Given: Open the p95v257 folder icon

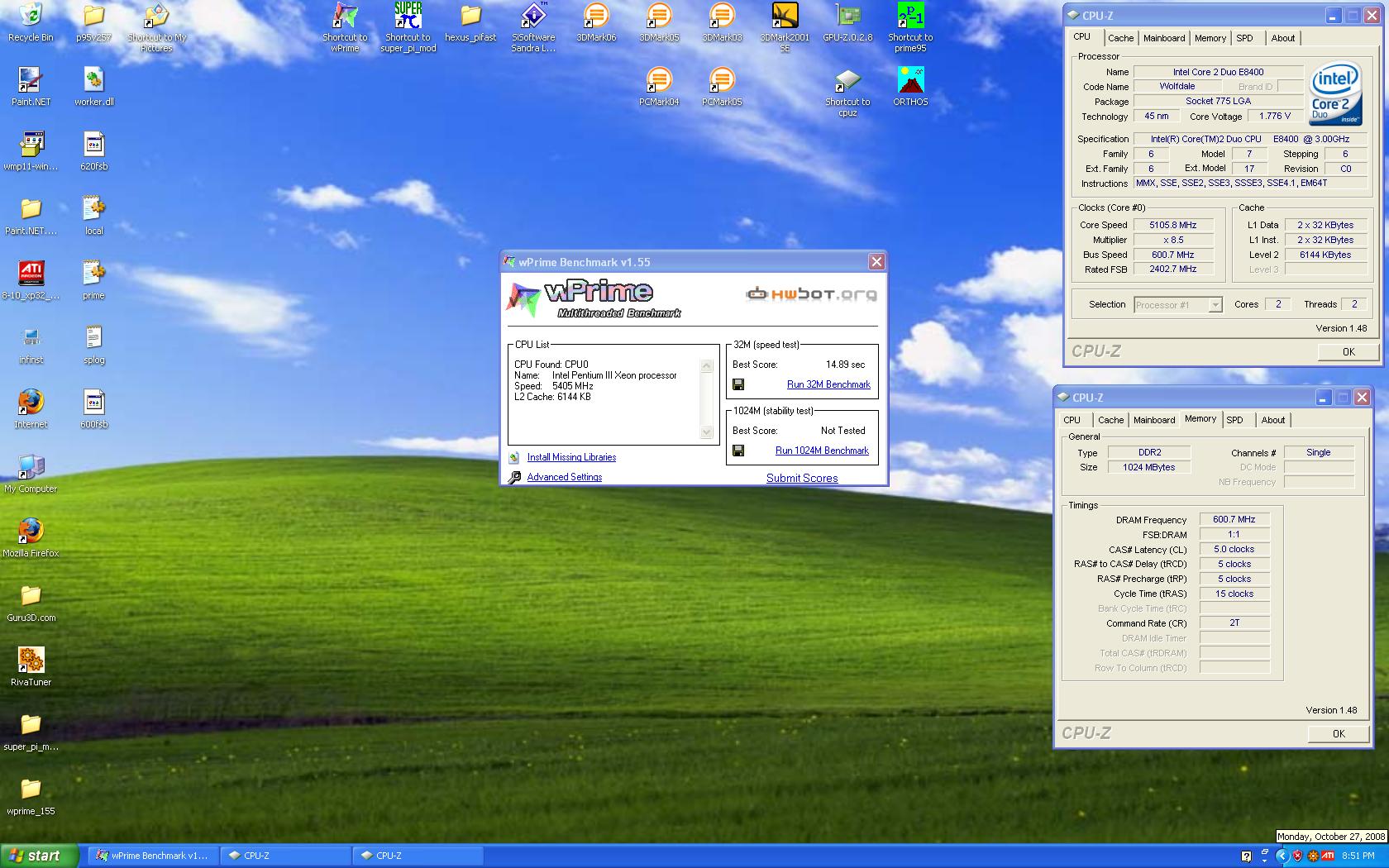Looking at the screenshot, I should 93,22.
